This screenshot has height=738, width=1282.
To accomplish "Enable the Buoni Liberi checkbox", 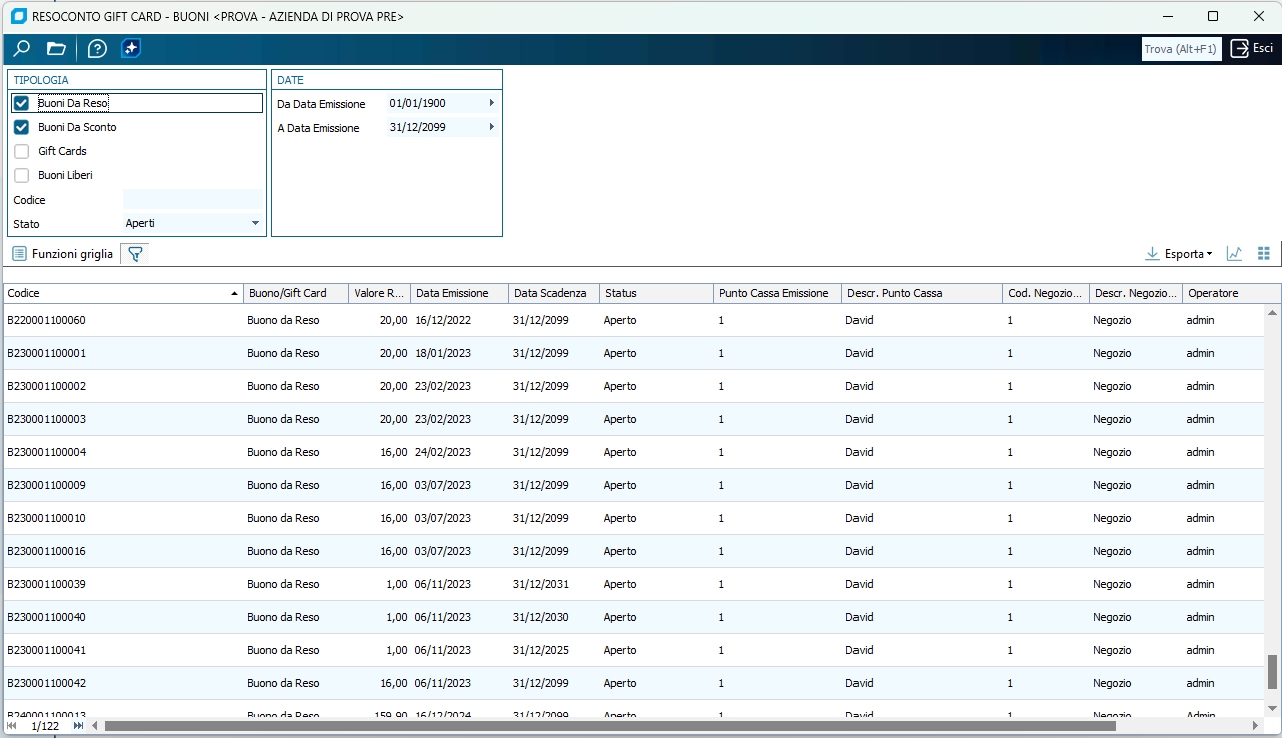I will click(21, 175).
